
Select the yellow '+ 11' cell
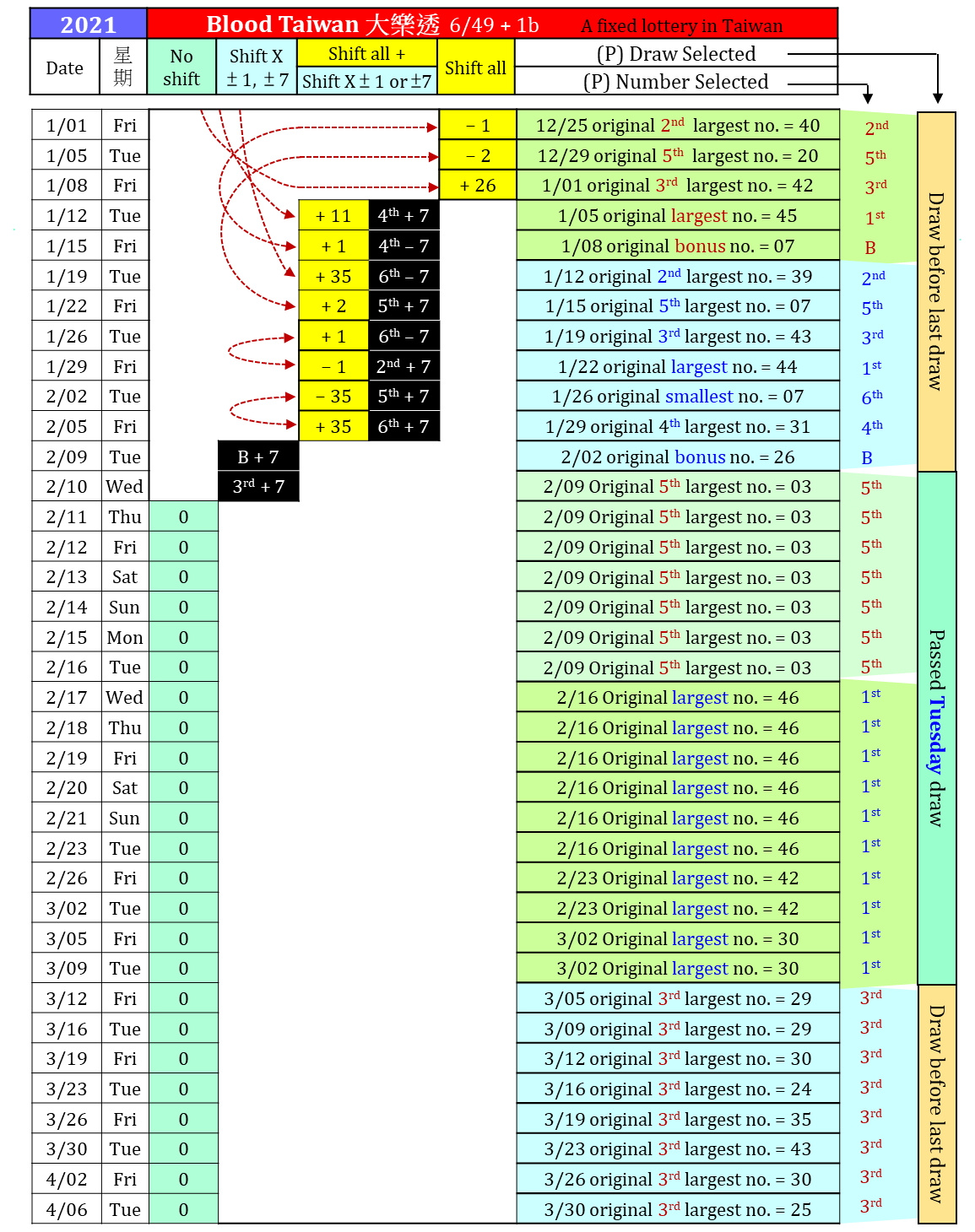coord(333,215)
